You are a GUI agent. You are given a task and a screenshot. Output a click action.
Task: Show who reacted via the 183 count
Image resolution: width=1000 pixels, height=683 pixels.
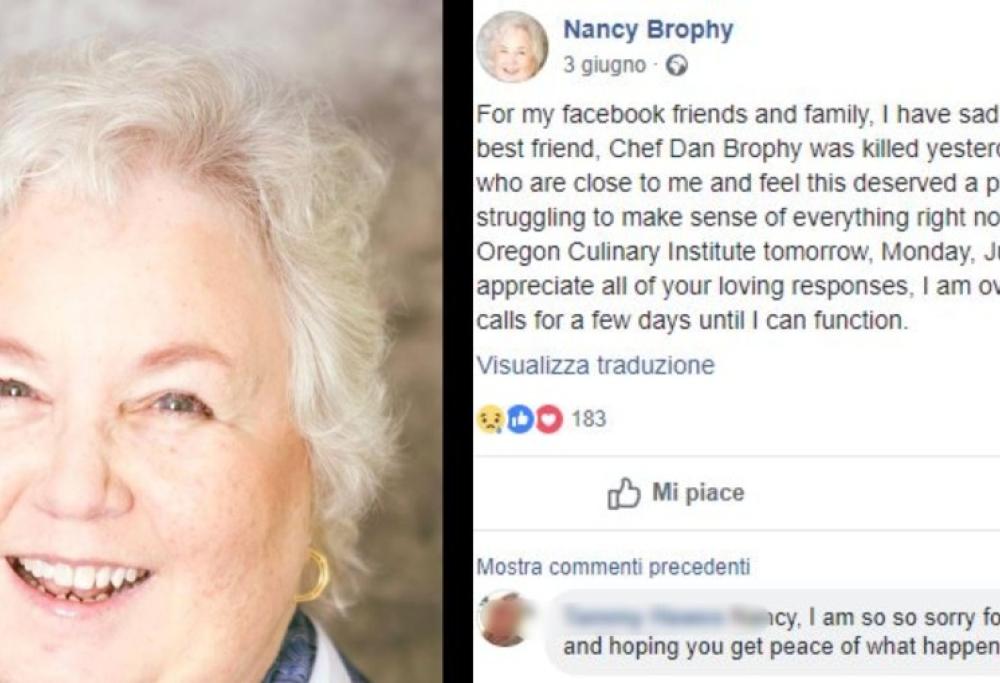point(588,419)
